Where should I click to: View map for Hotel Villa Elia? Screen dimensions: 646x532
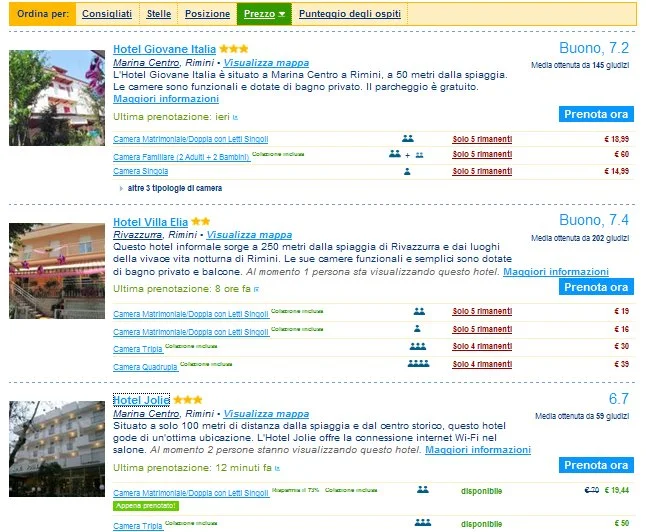(x=249, y=234)
